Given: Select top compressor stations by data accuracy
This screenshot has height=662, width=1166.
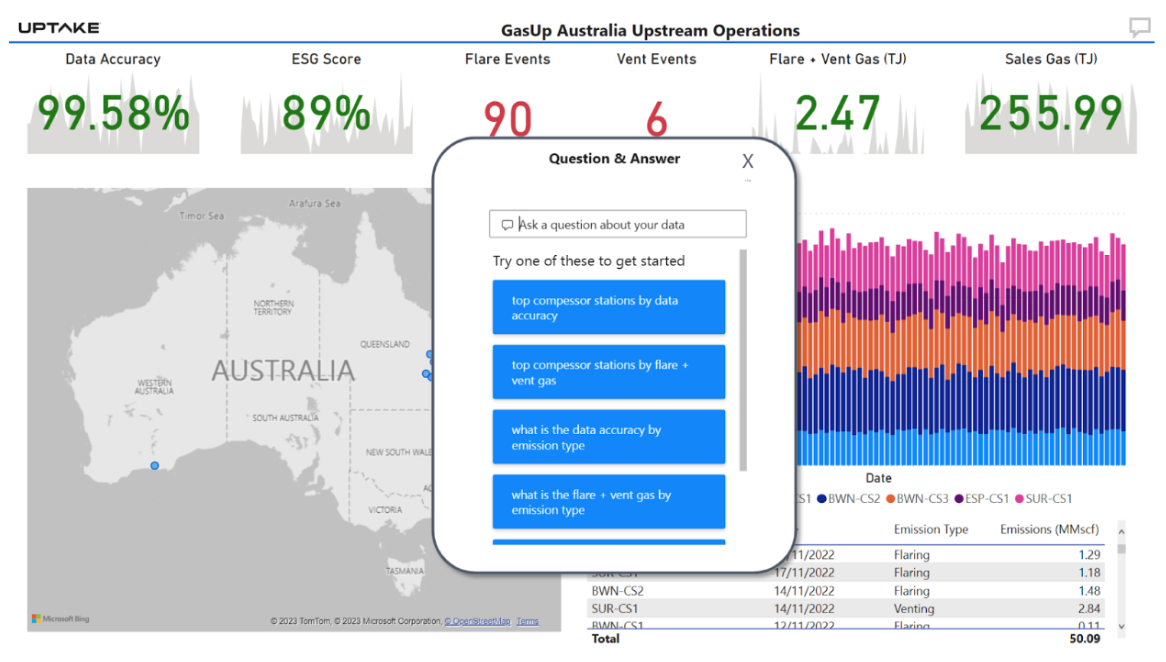Looking at the screenshot, I should [x=608, y=307].
